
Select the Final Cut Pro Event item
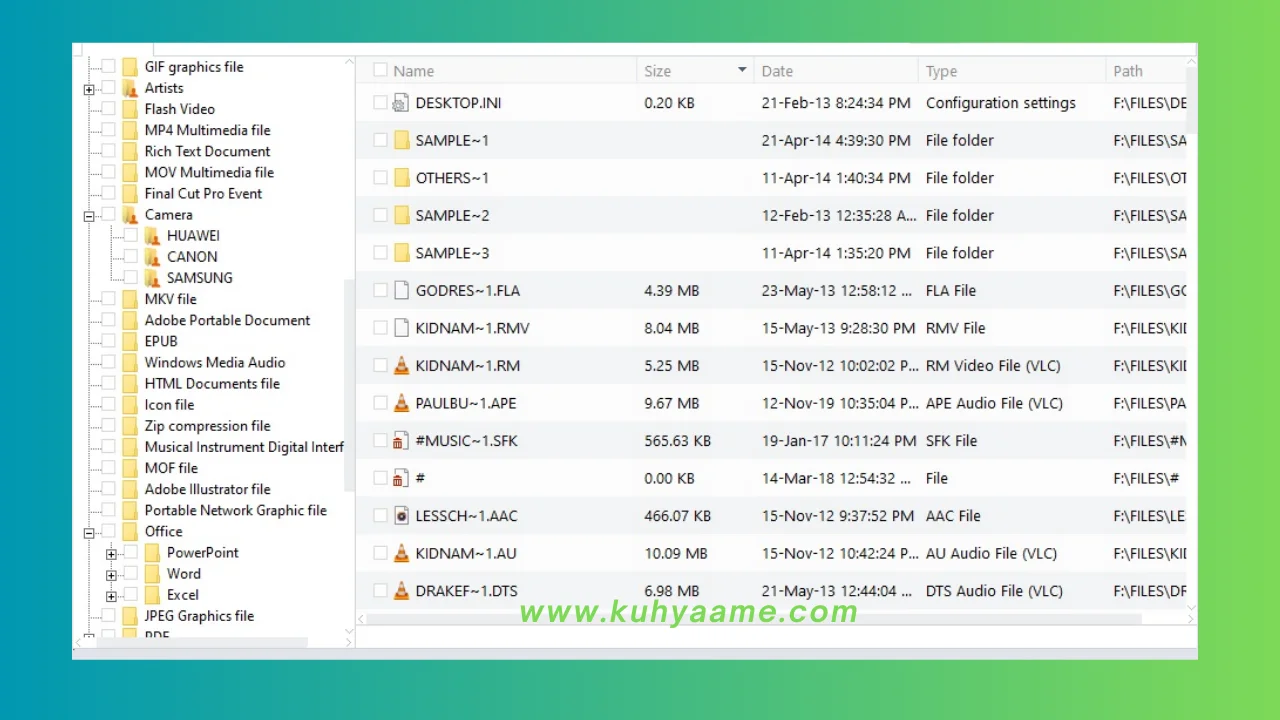click(x=203, y=193)
